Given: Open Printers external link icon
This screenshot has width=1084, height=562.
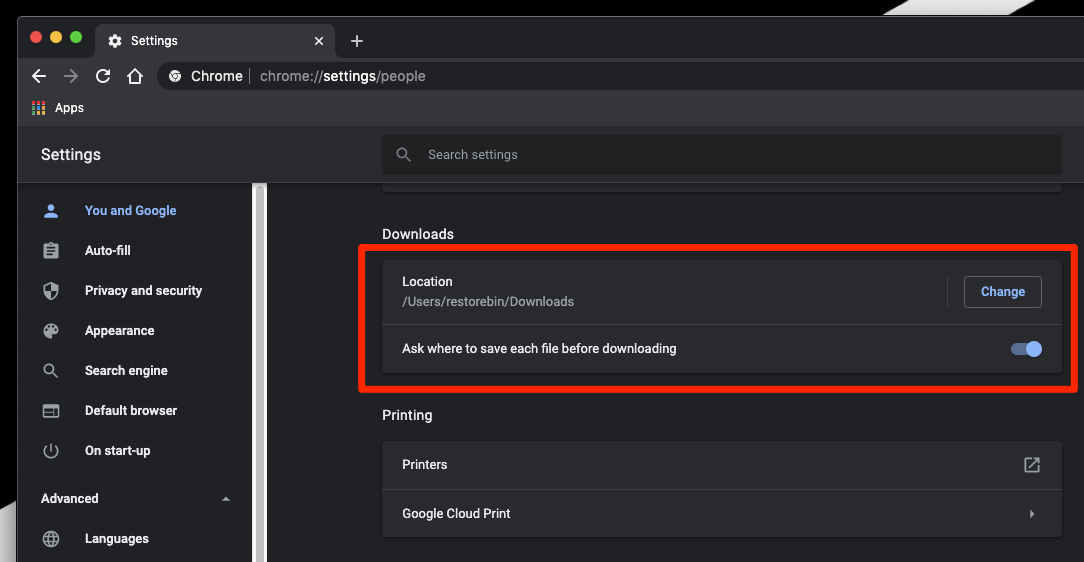Looking at the screenshot, I should 1031,465.
